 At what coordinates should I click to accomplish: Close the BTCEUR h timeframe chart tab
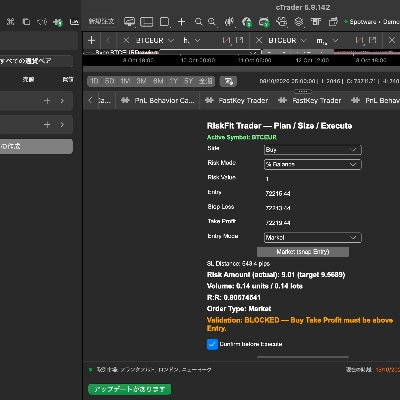point(126,40)
